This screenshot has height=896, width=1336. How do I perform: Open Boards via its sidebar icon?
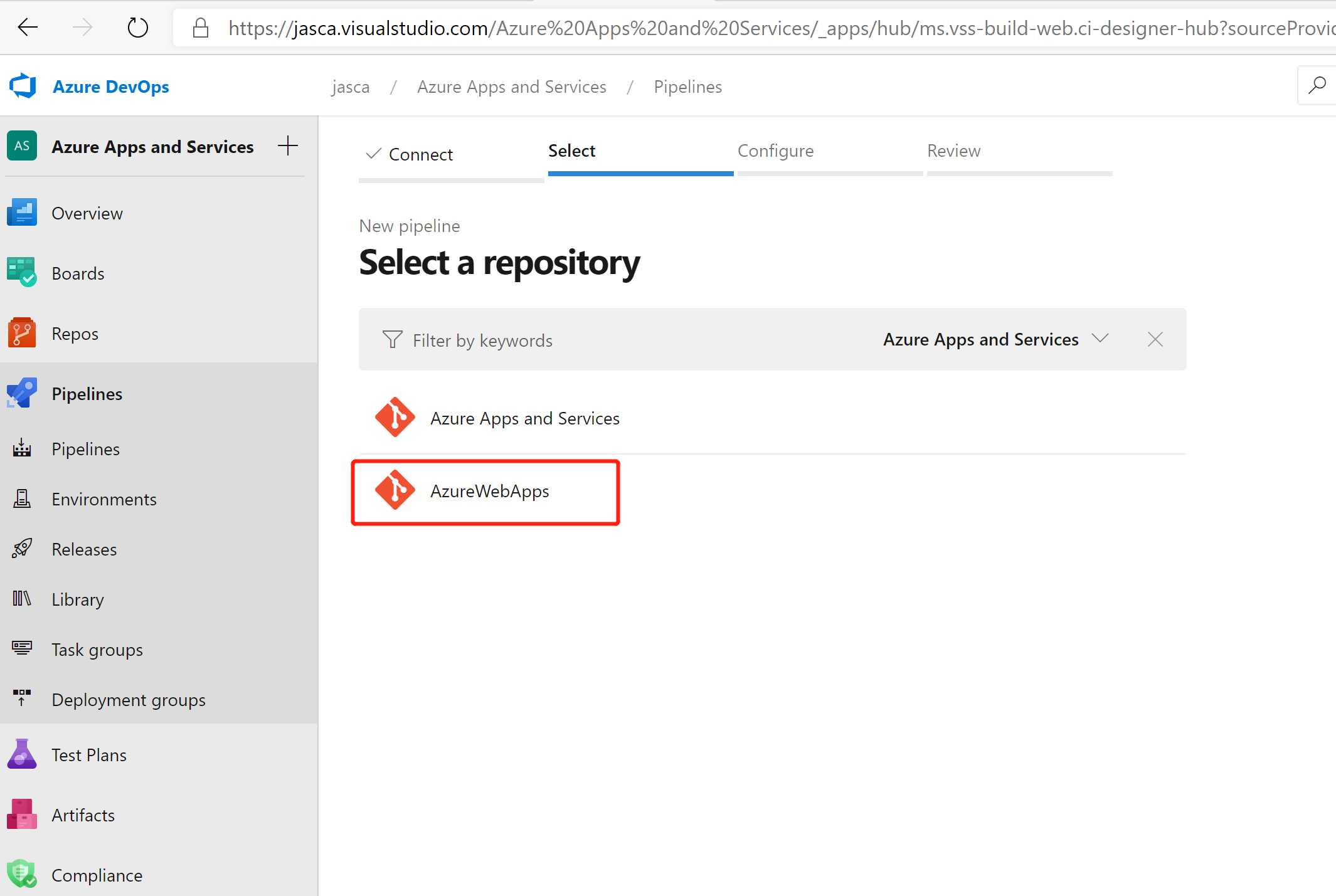pyautogui.click(x=22, y=273)
